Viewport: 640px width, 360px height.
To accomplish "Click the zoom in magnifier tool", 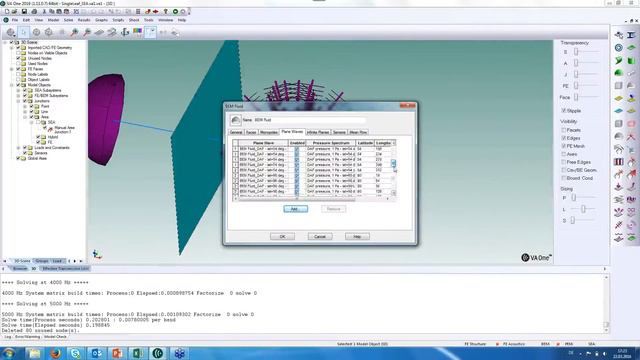I will 74,32.
